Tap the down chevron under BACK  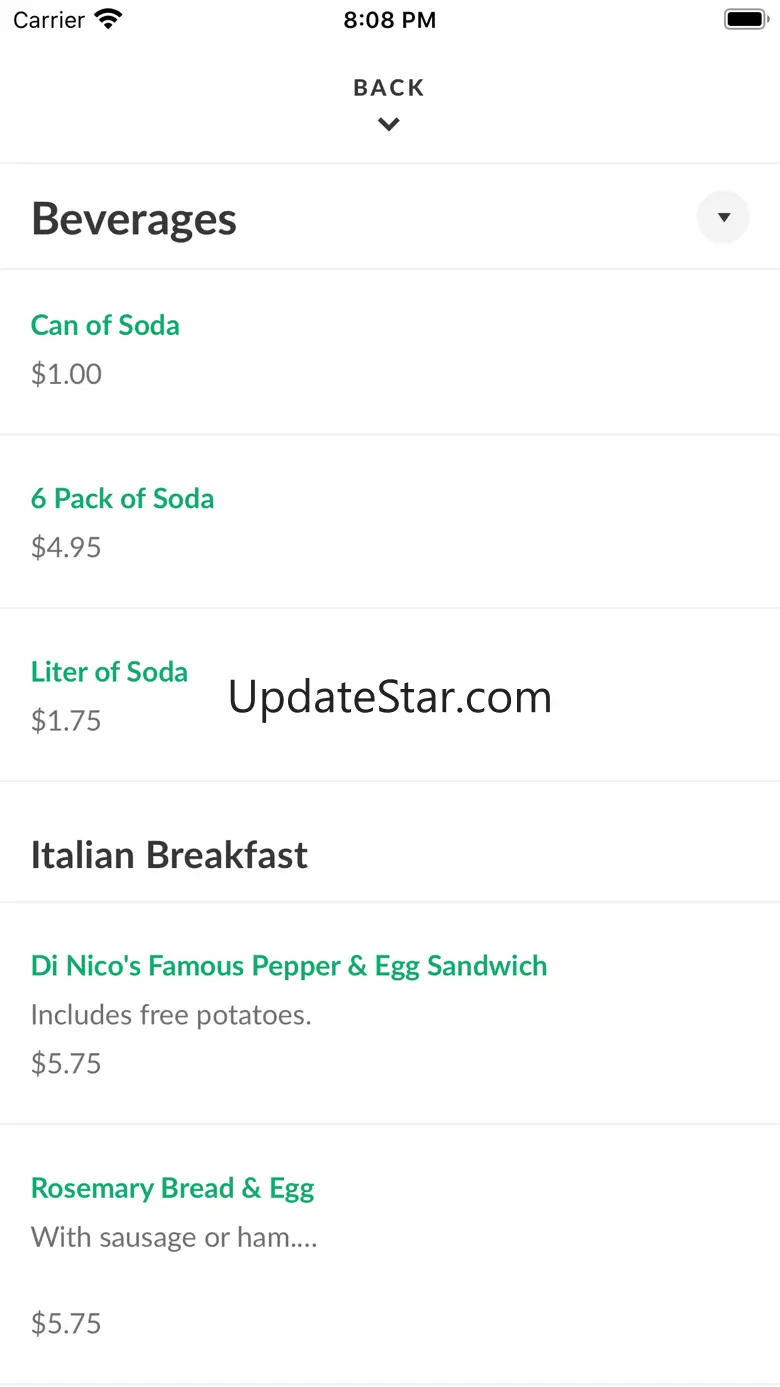389,125
